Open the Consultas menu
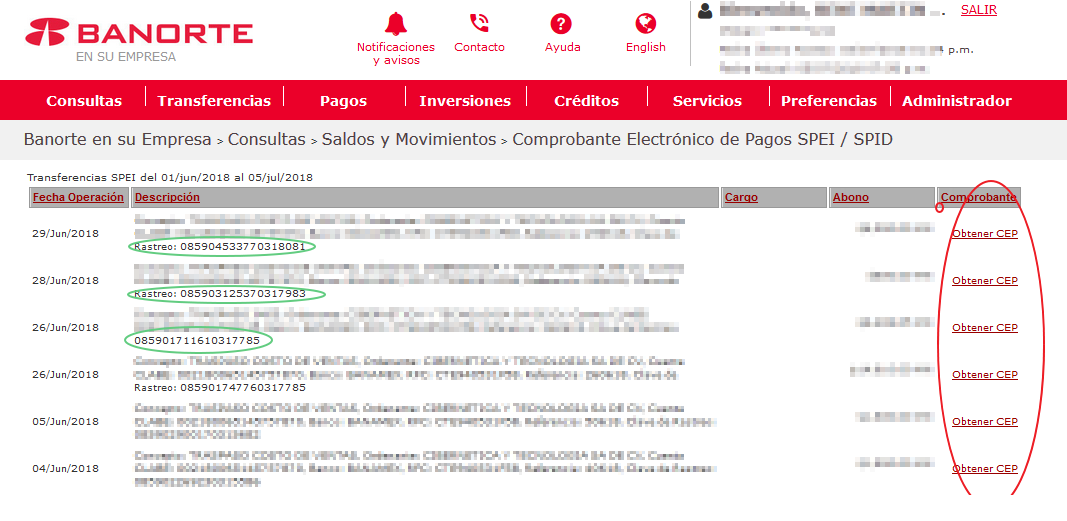Image resolution: width=1067 pixels, height=521 pixels. 84,101
